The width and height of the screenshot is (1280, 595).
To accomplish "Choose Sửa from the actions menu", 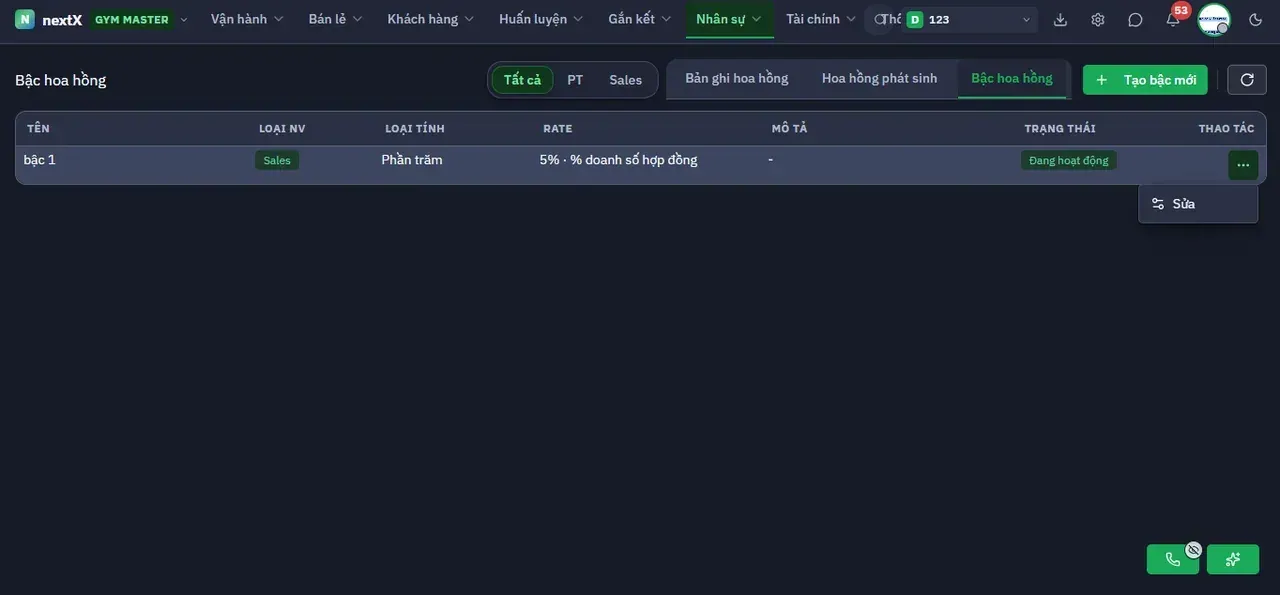I will click(x=1198, y=204).
